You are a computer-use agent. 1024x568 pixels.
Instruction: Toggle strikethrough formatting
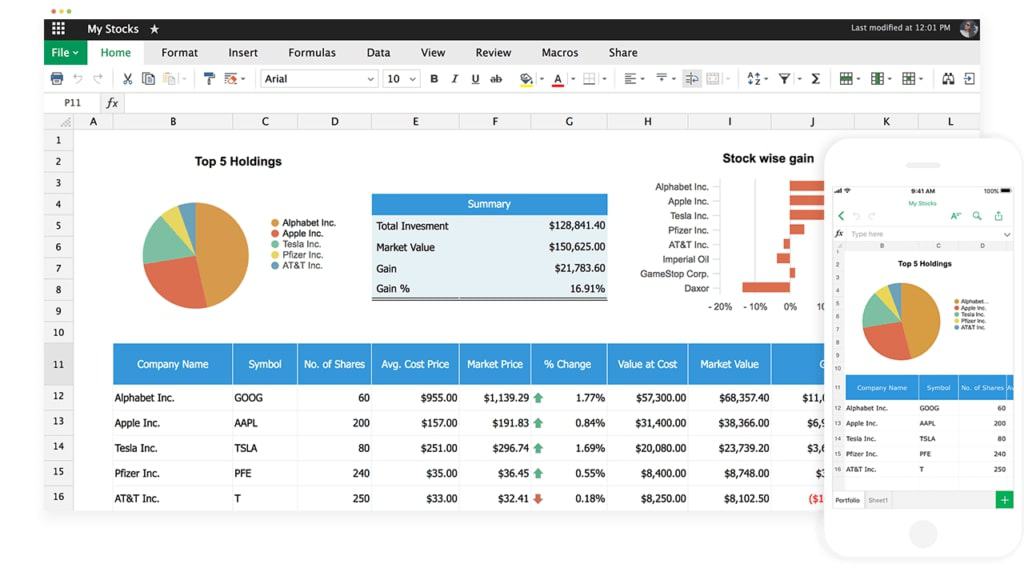[x=496, y=79]
